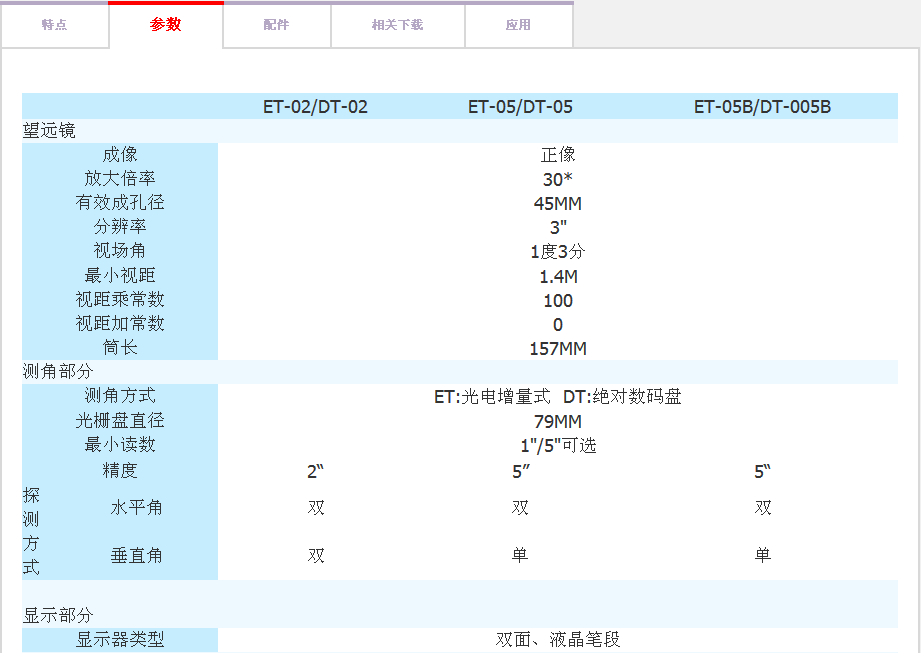
Task: Click the ET-05B/DT-005B column header
Action: [x=762, y=107]
